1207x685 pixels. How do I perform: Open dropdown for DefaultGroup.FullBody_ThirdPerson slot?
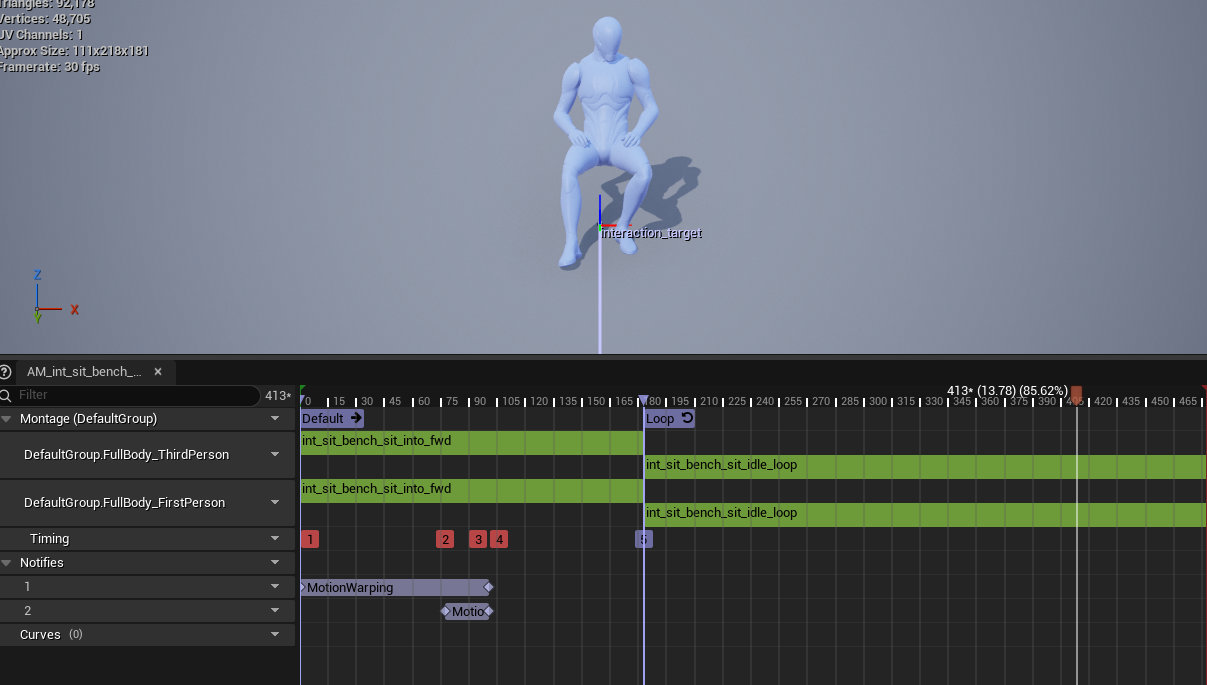pos(275,455)
